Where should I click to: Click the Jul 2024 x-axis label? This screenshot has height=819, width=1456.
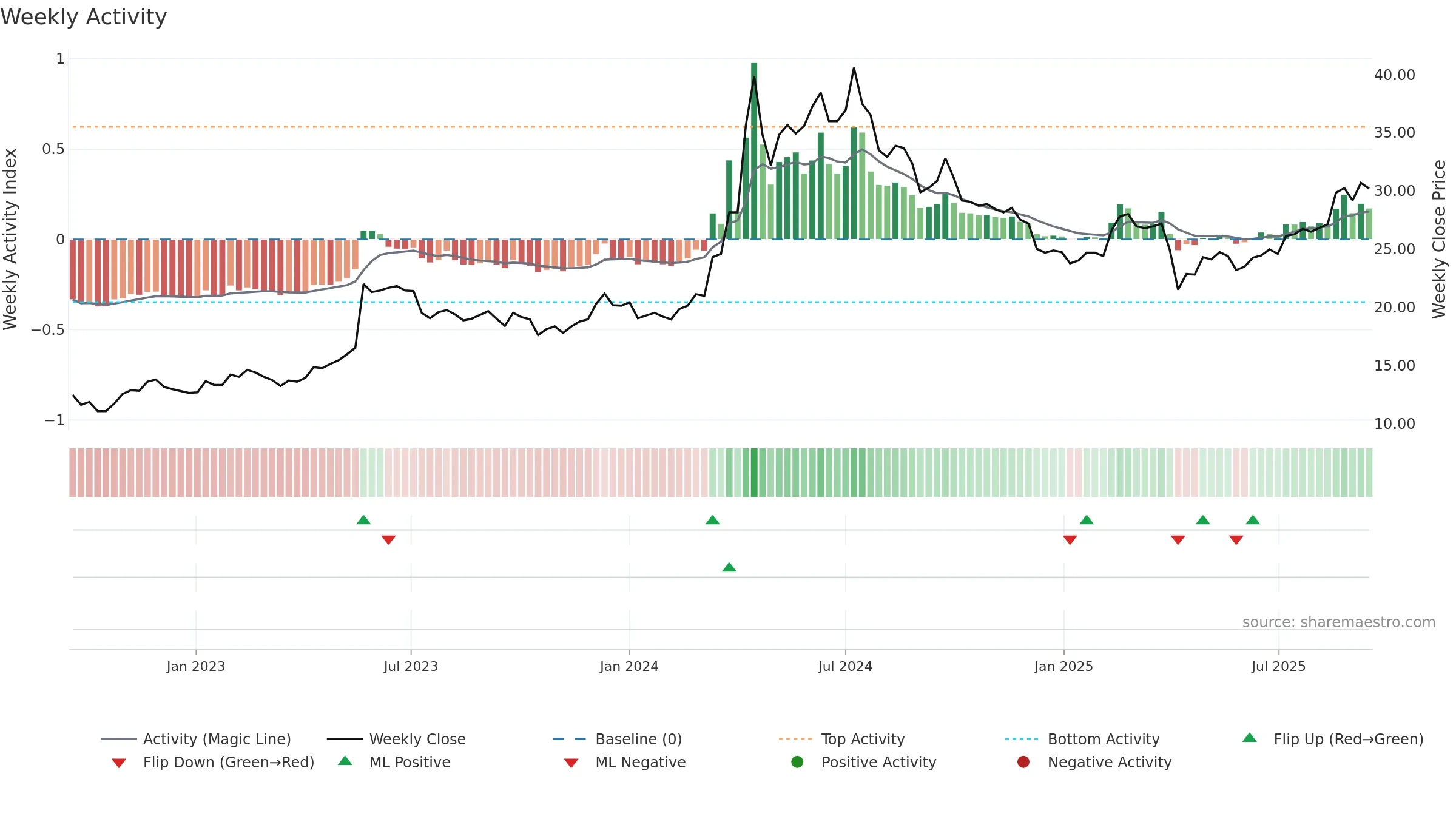click(x=845, y=667)
